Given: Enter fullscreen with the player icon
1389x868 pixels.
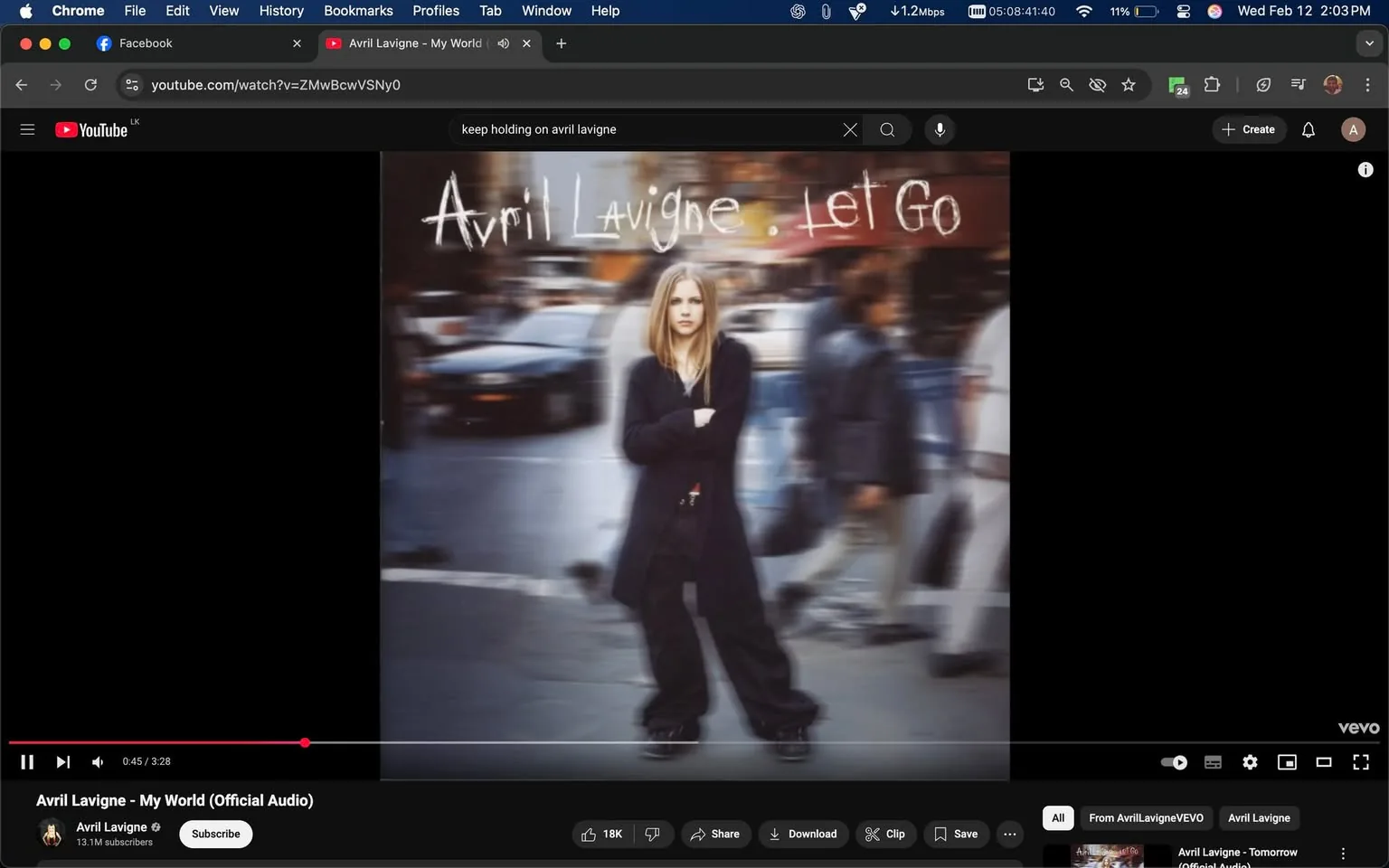Looking at the screenshot, I should 1361,761.
